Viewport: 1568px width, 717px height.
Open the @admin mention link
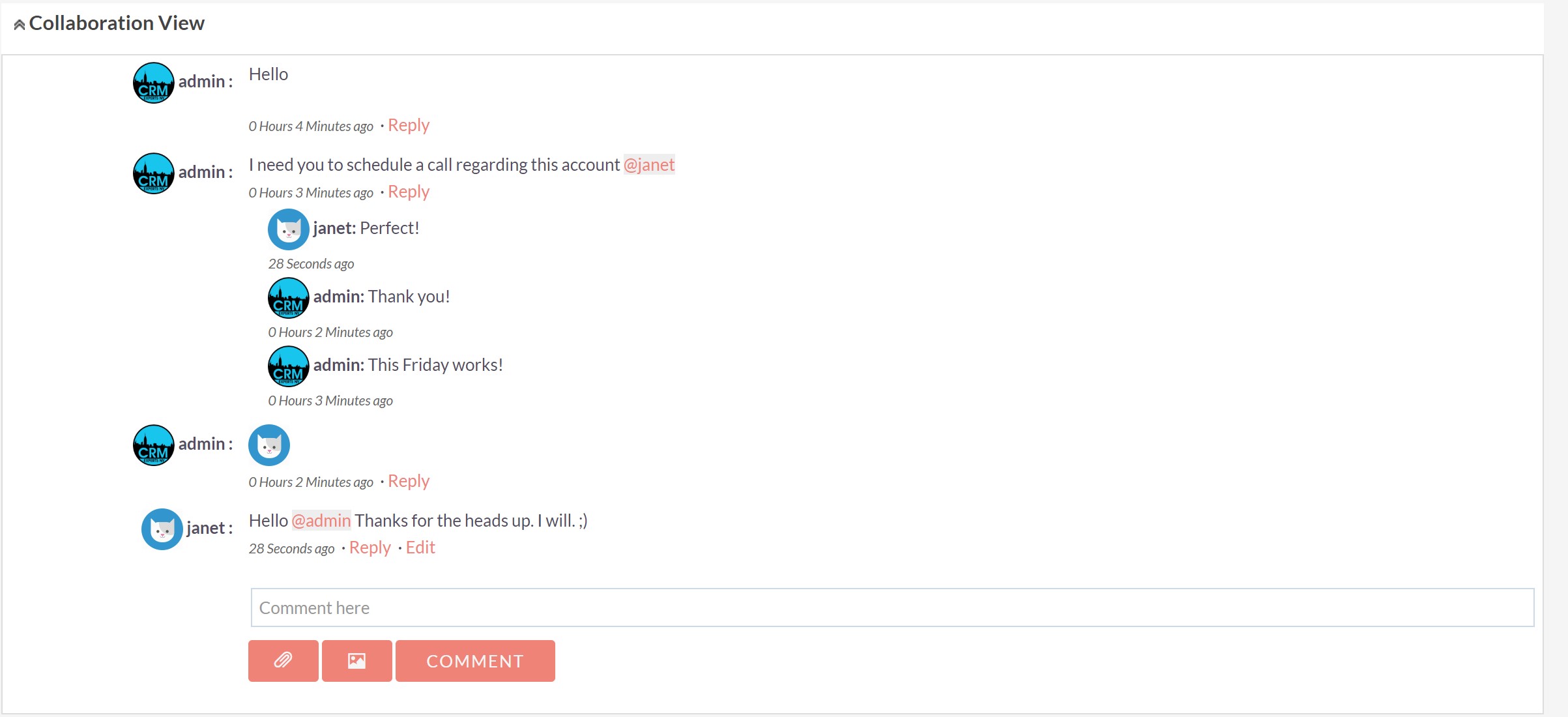tap(321, 520)
